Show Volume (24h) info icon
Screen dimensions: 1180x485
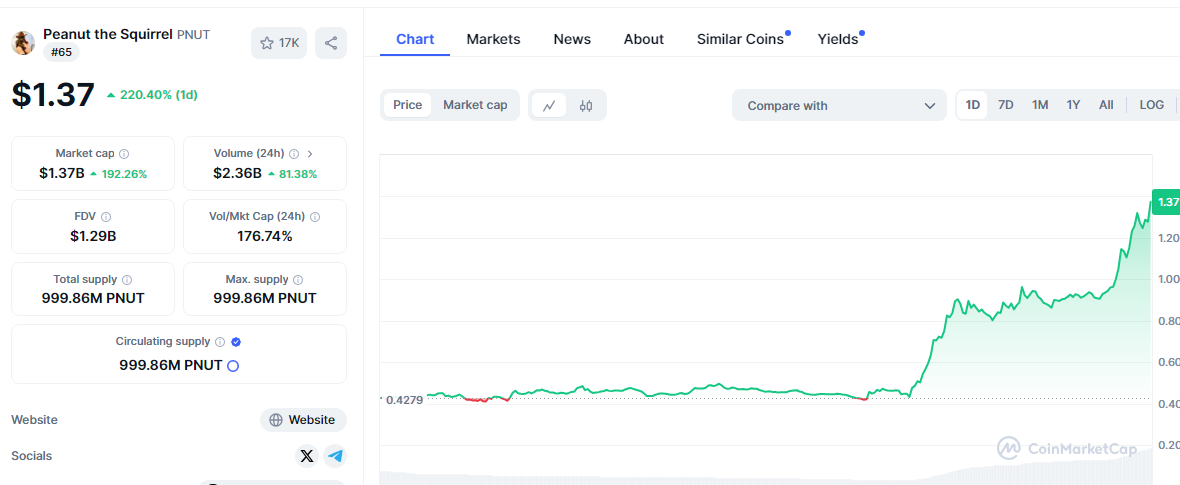click(294, 154)
